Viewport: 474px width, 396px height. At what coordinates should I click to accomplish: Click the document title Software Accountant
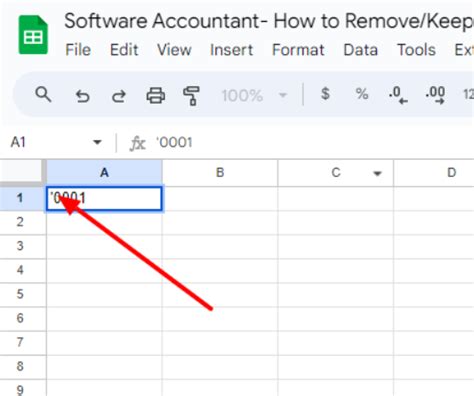269,21
